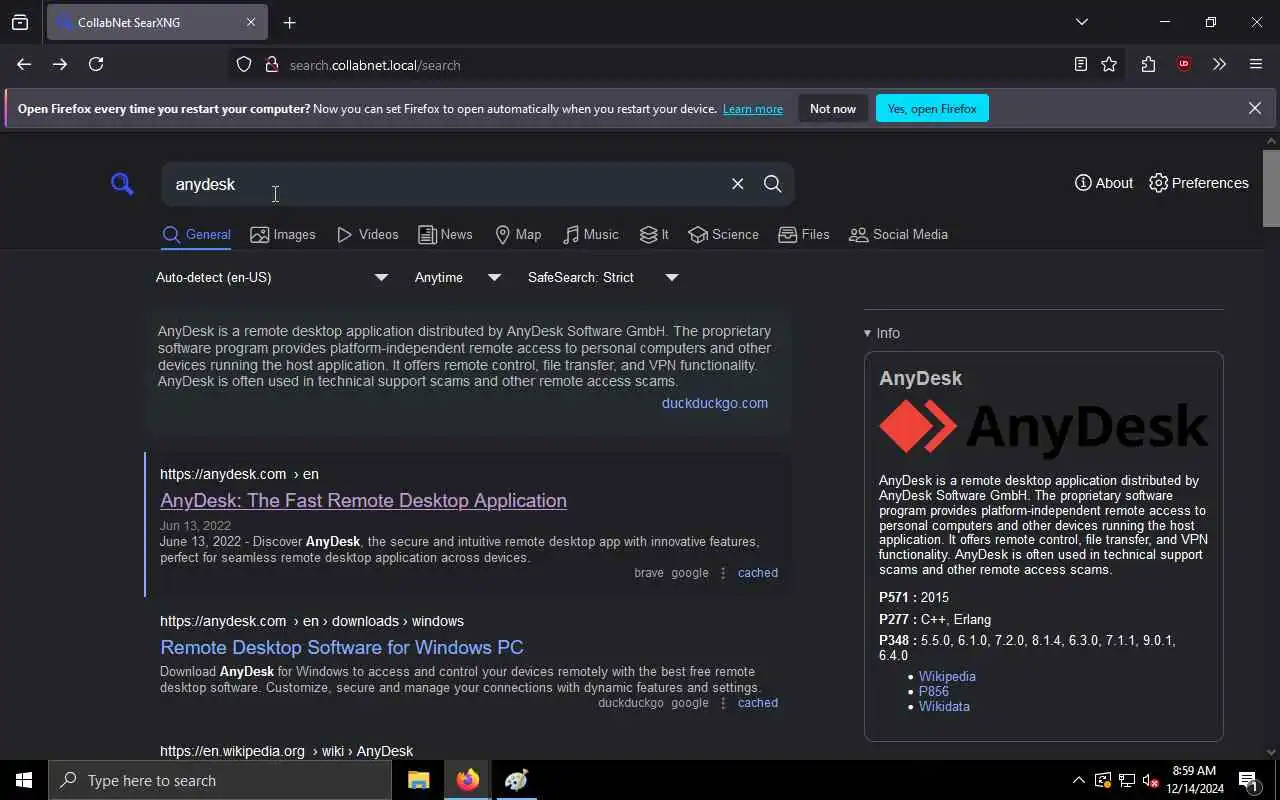Open the Auto-detect (en-US) language dropdown
Screen dimensions: 1280x800
tap(271, 277)
